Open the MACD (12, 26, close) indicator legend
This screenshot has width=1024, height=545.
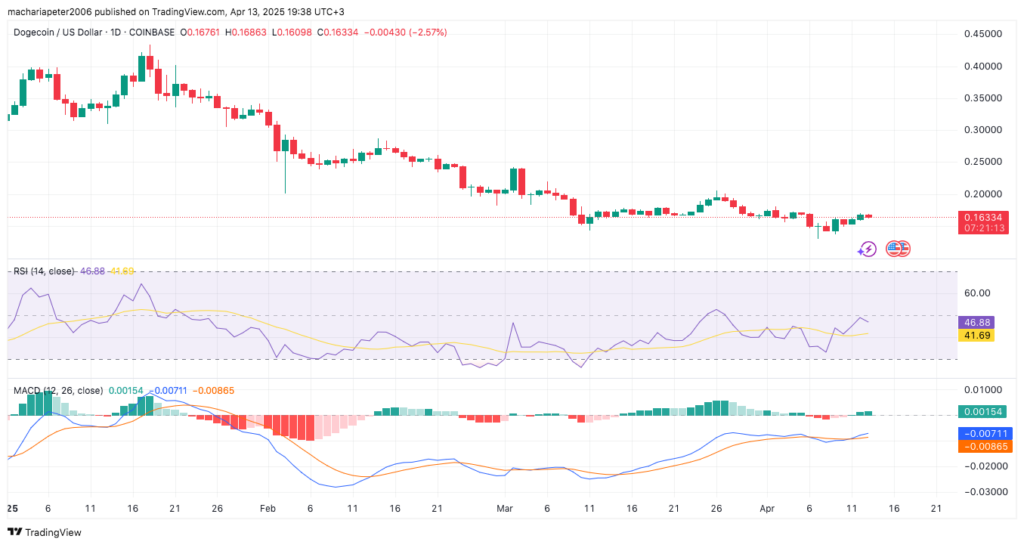click(x=56, y=390)
